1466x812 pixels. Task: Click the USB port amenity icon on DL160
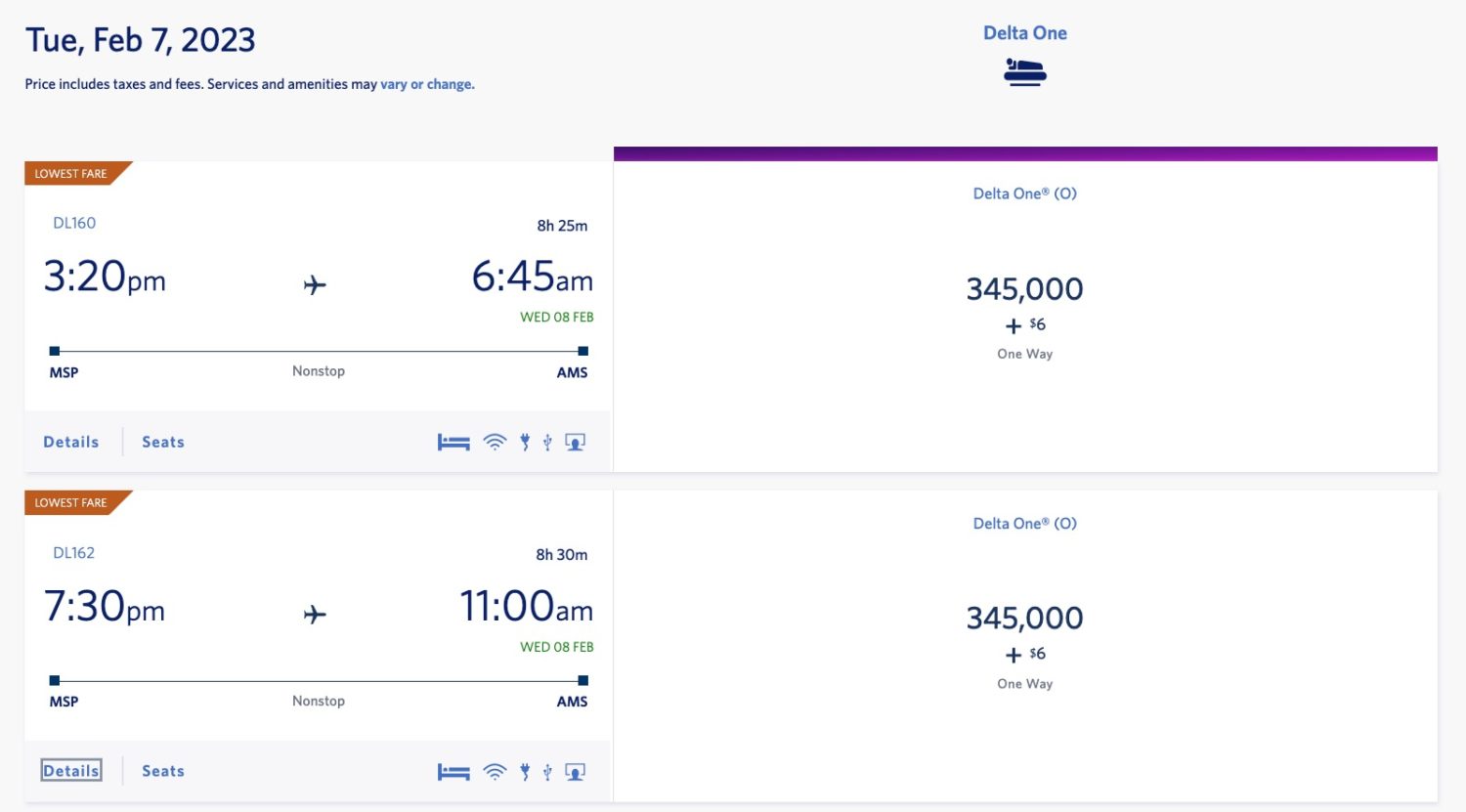point(548,442)
